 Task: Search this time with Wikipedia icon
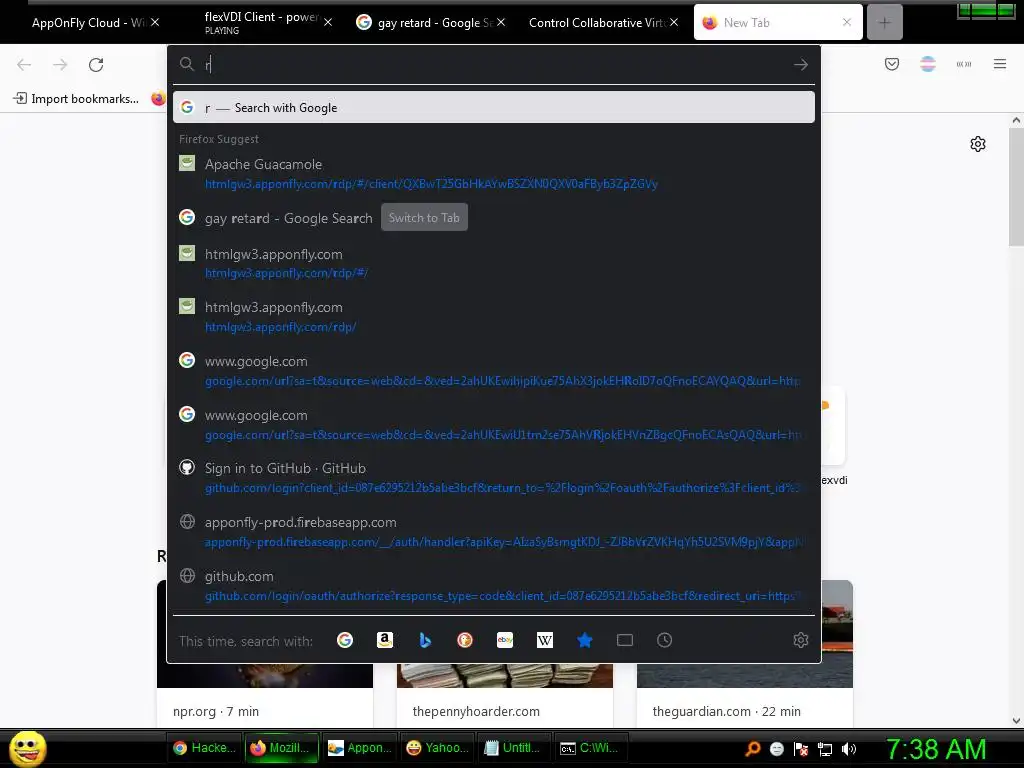[545, 641]
